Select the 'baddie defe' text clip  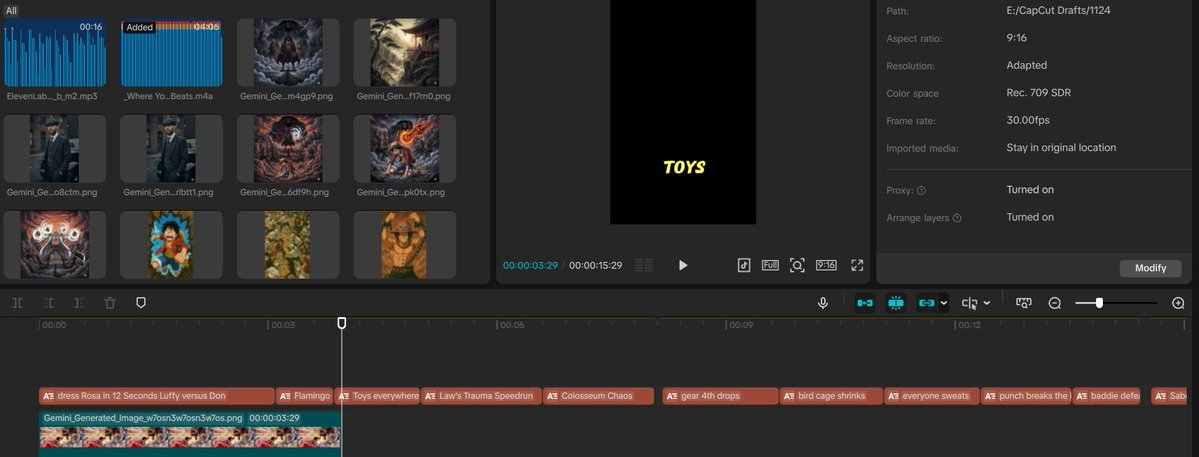click(1106, 396)
